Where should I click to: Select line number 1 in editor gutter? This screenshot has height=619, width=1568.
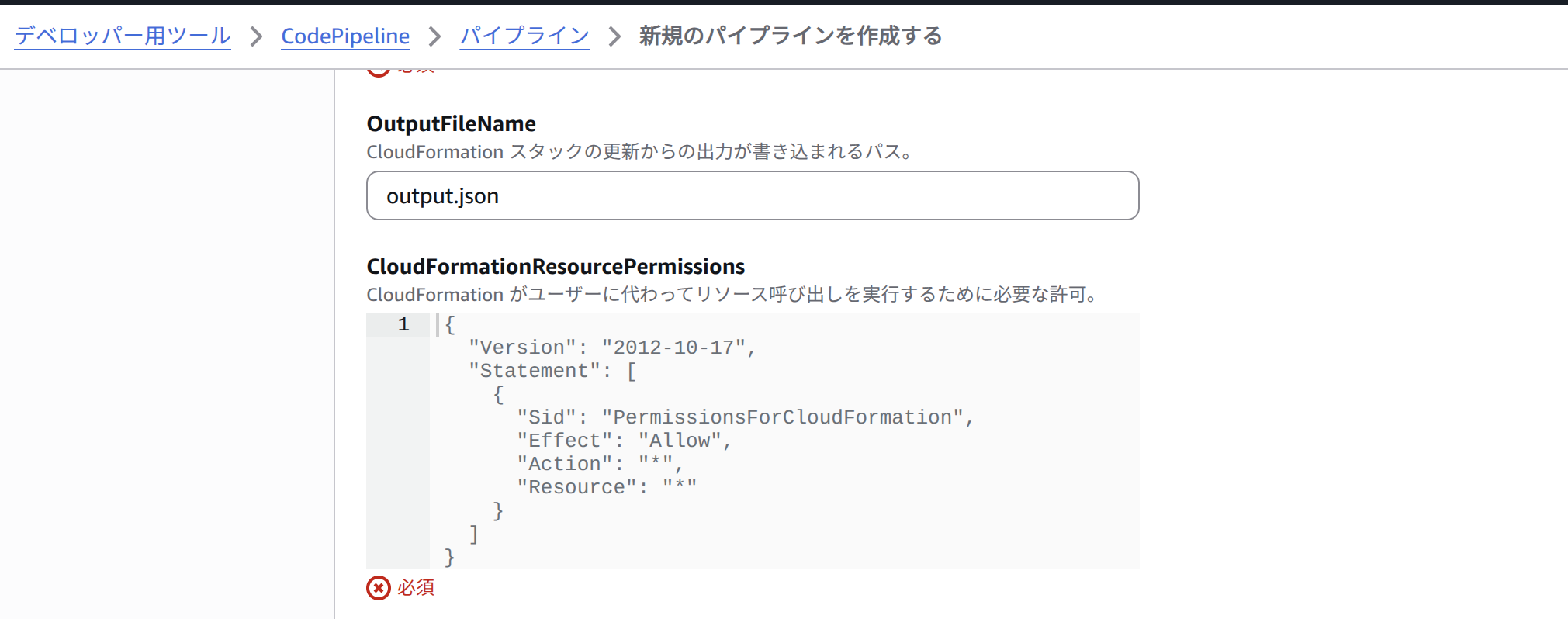[x=403, y=324]
